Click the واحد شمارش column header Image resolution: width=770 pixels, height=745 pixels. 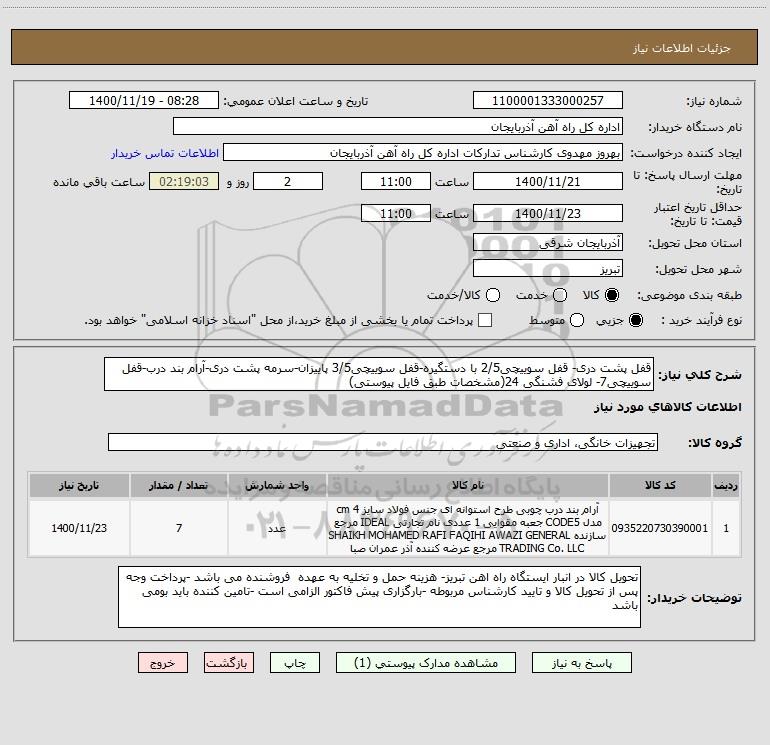pyautogui.click(x=277, y=485)
